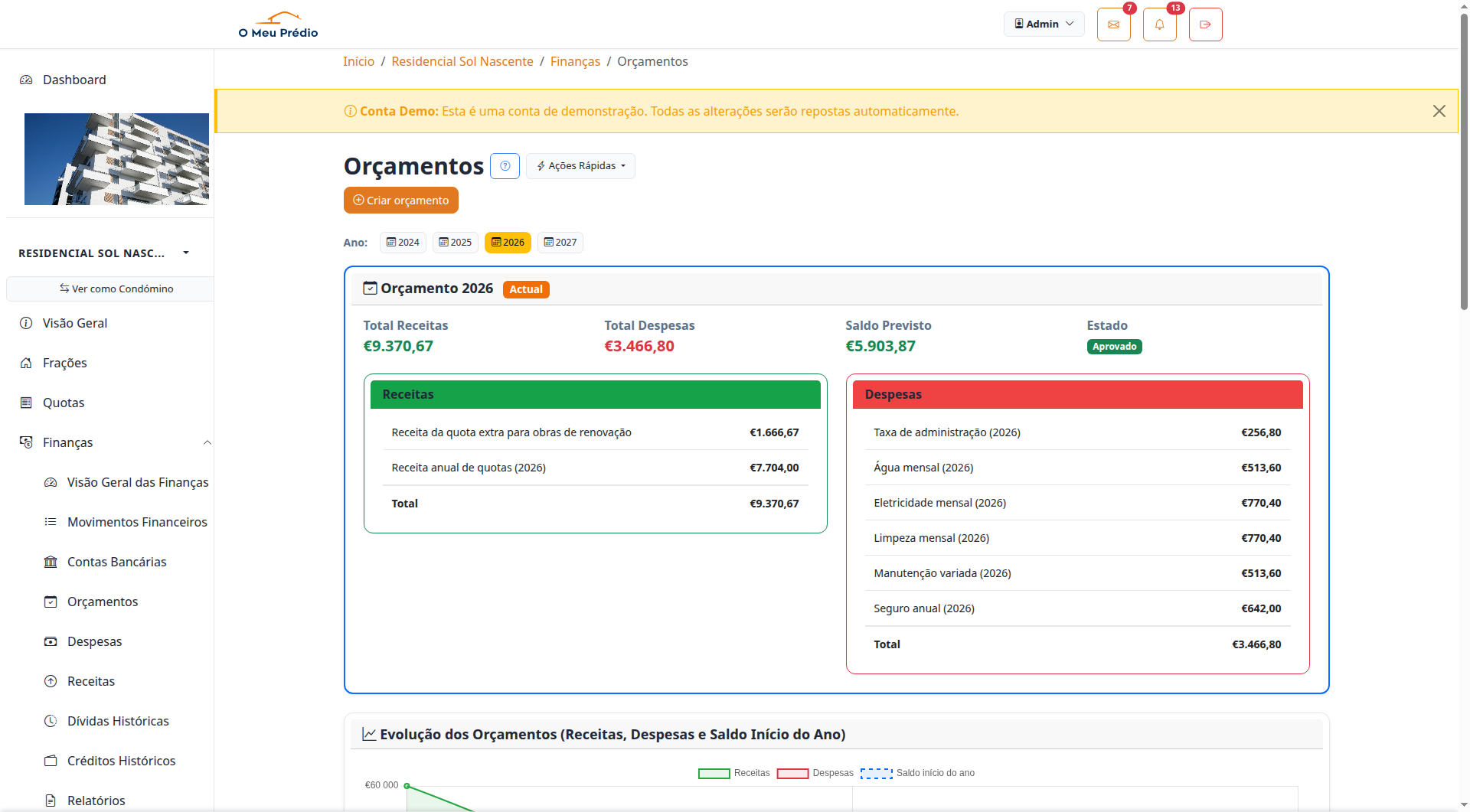The image size is (1470, 812).
Task: Open Movimentos Financeiros list
Action: click(137, 522)
